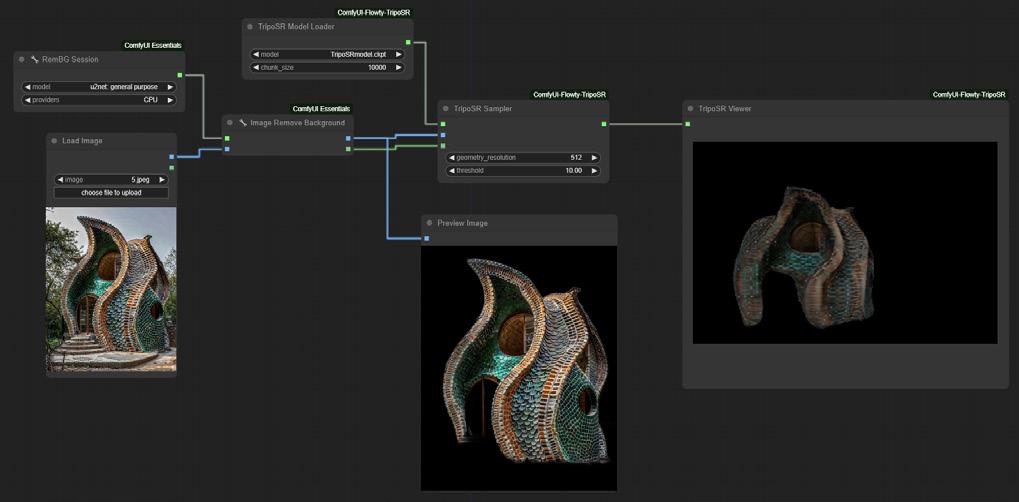Collapse the TripoSR Sampler node via its dot
1019x502 pixels.
tap(446, 108)
